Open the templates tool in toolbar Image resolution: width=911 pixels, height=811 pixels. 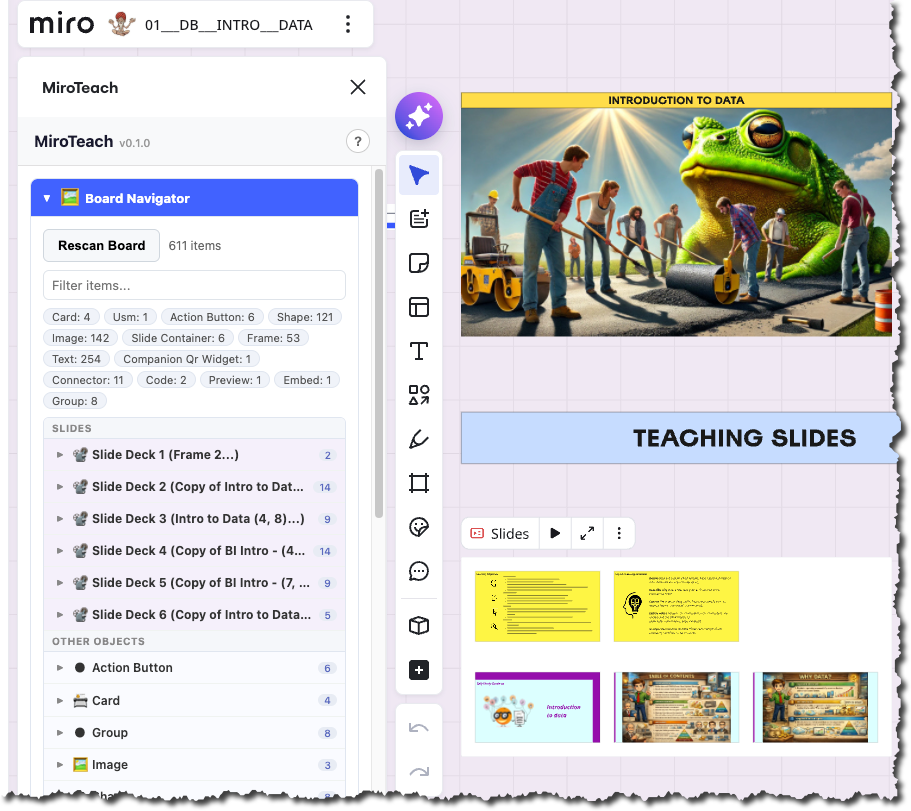point(419,219)
